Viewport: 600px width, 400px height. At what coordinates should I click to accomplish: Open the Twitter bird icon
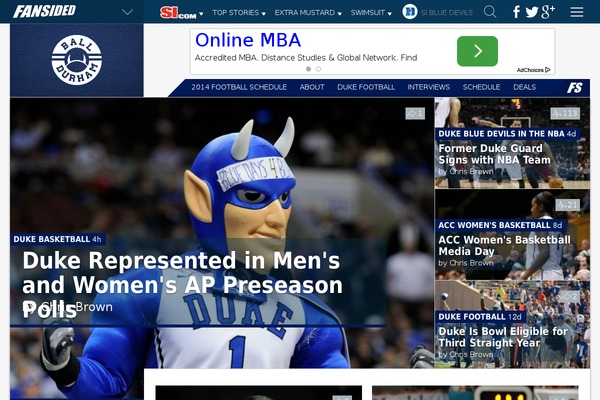click(x=532, y=12)
